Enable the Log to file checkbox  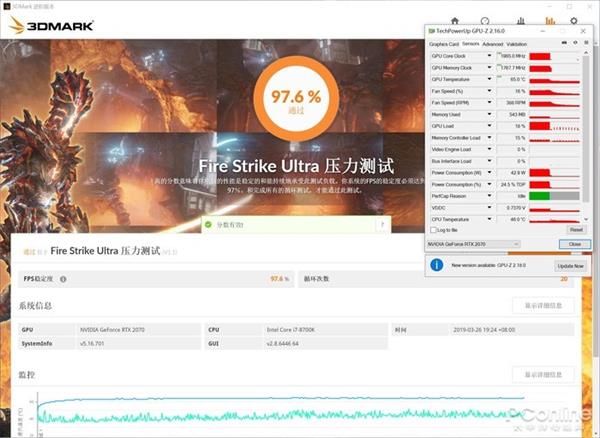433,229
